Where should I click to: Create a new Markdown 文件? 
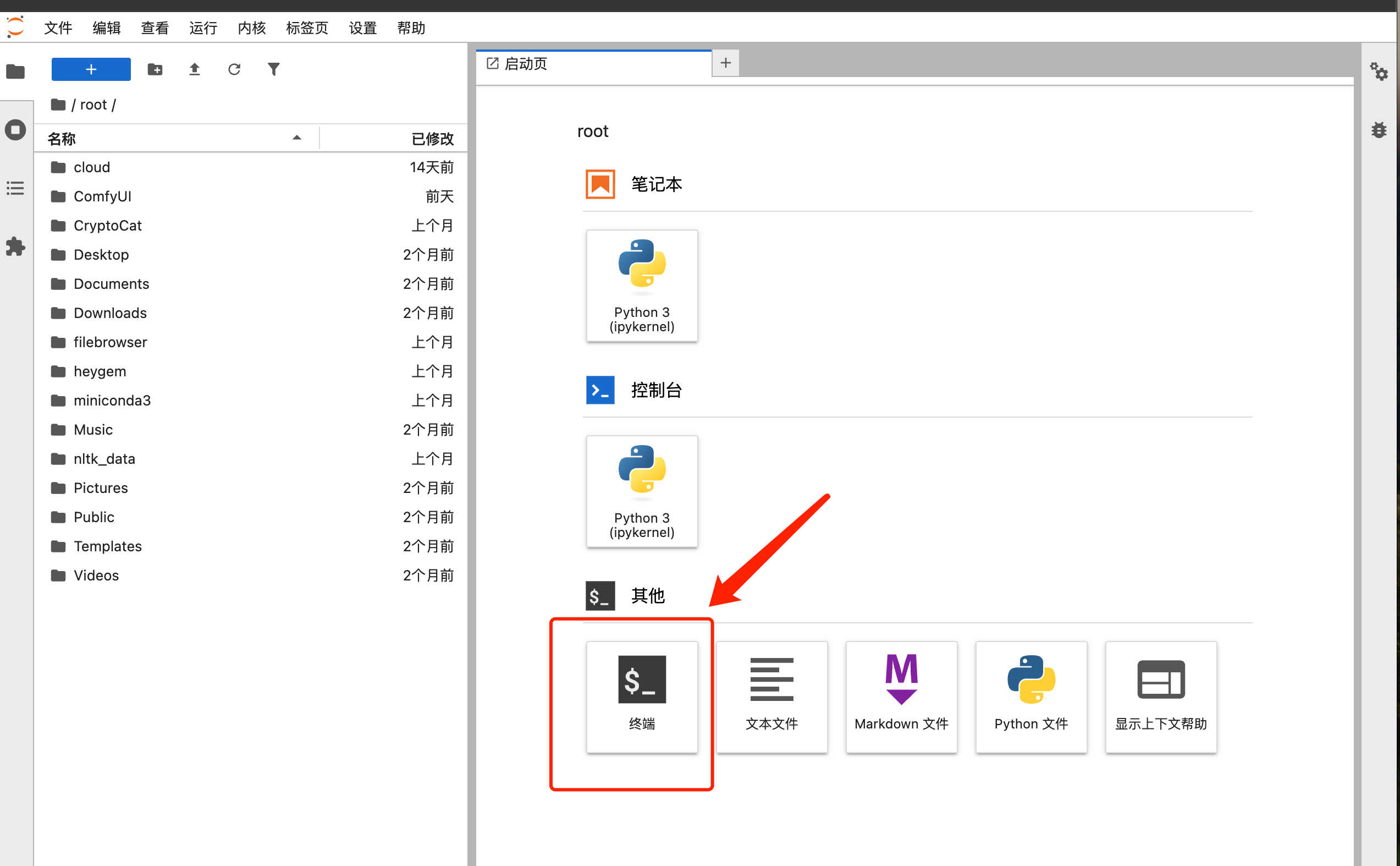click(901, 696)
